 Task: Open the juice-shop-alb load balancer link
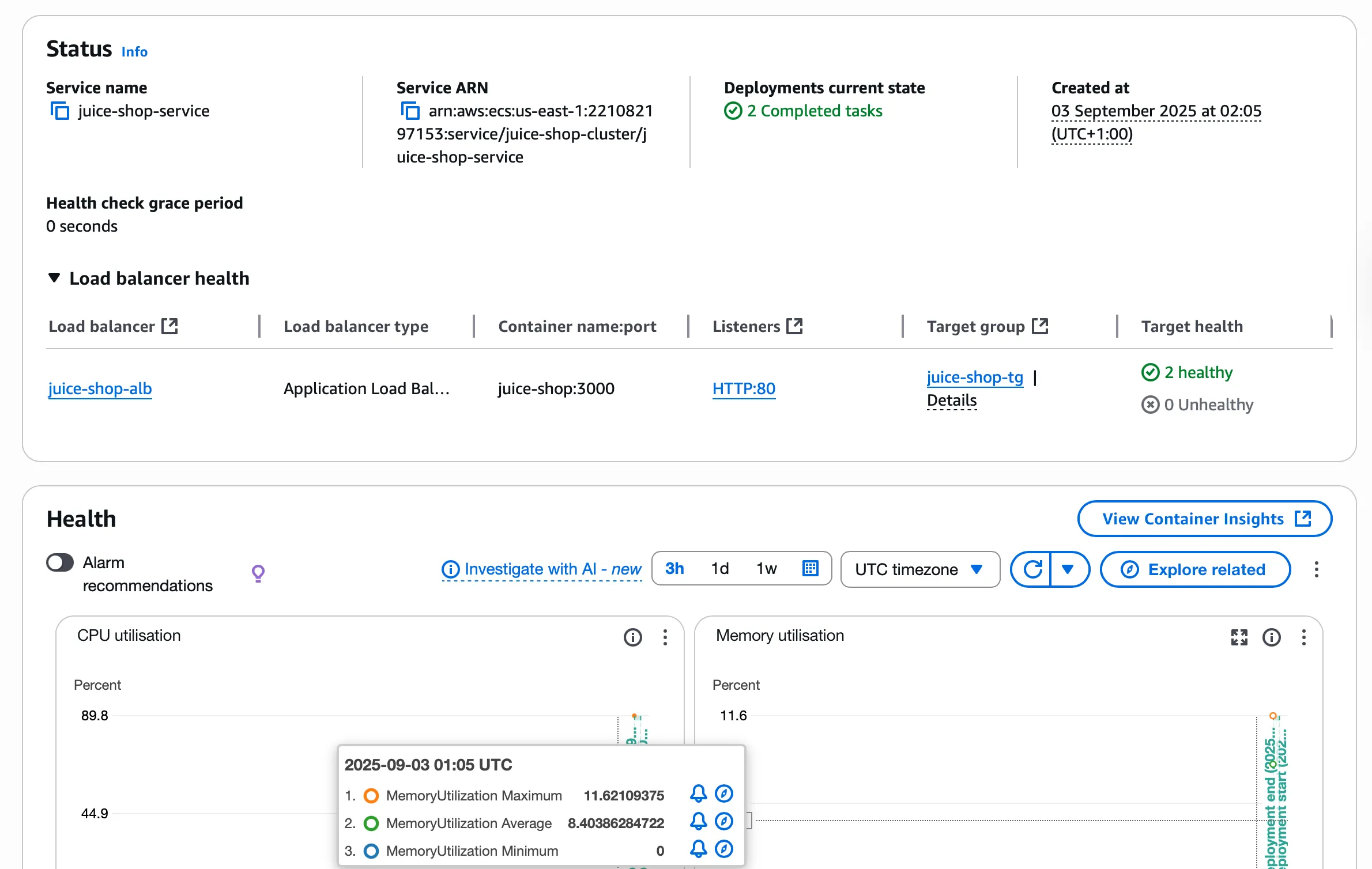click(100, 388)
